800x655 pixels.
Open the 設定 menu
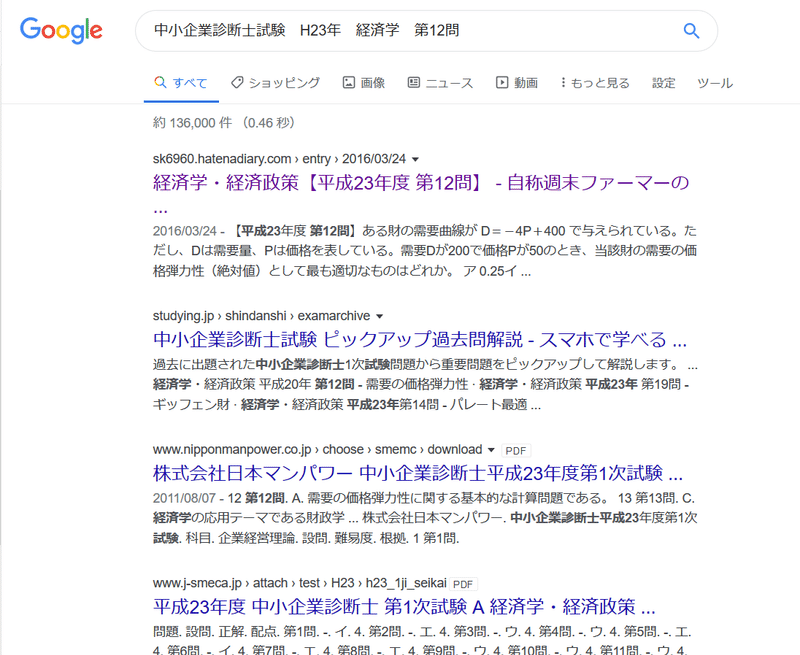pyautogui.click(x=664, y=83)
